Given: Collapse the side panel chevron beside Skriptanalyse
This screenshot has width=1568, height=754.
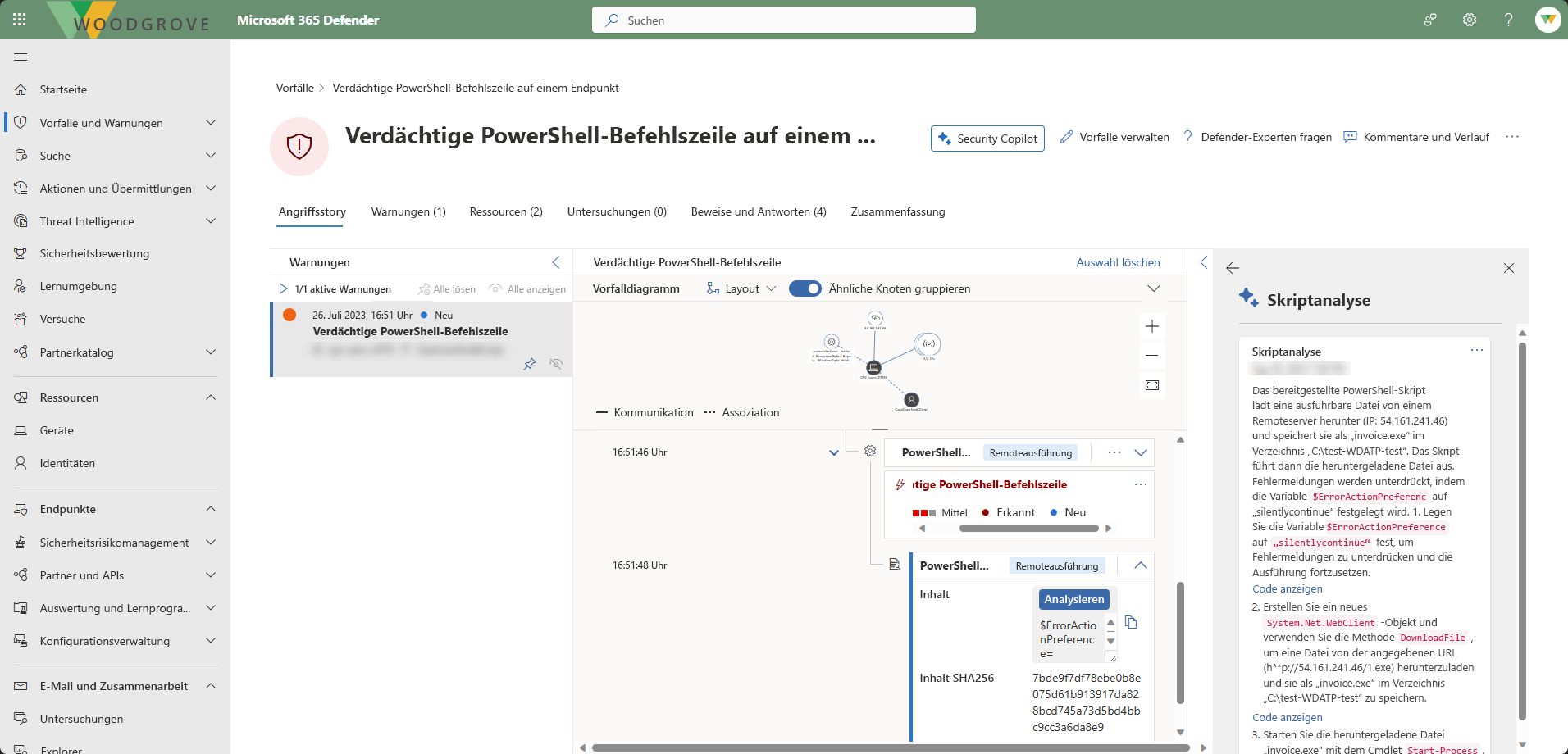Looking at the screenshot, I should coord(1204,262).
